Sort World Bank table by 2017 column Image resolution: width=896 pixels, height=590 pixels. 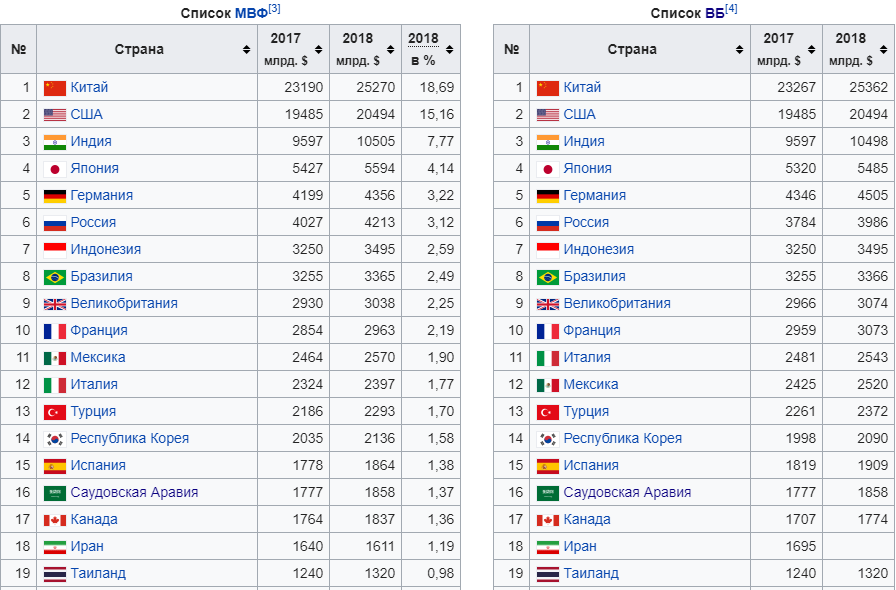(x=811, y=50)
